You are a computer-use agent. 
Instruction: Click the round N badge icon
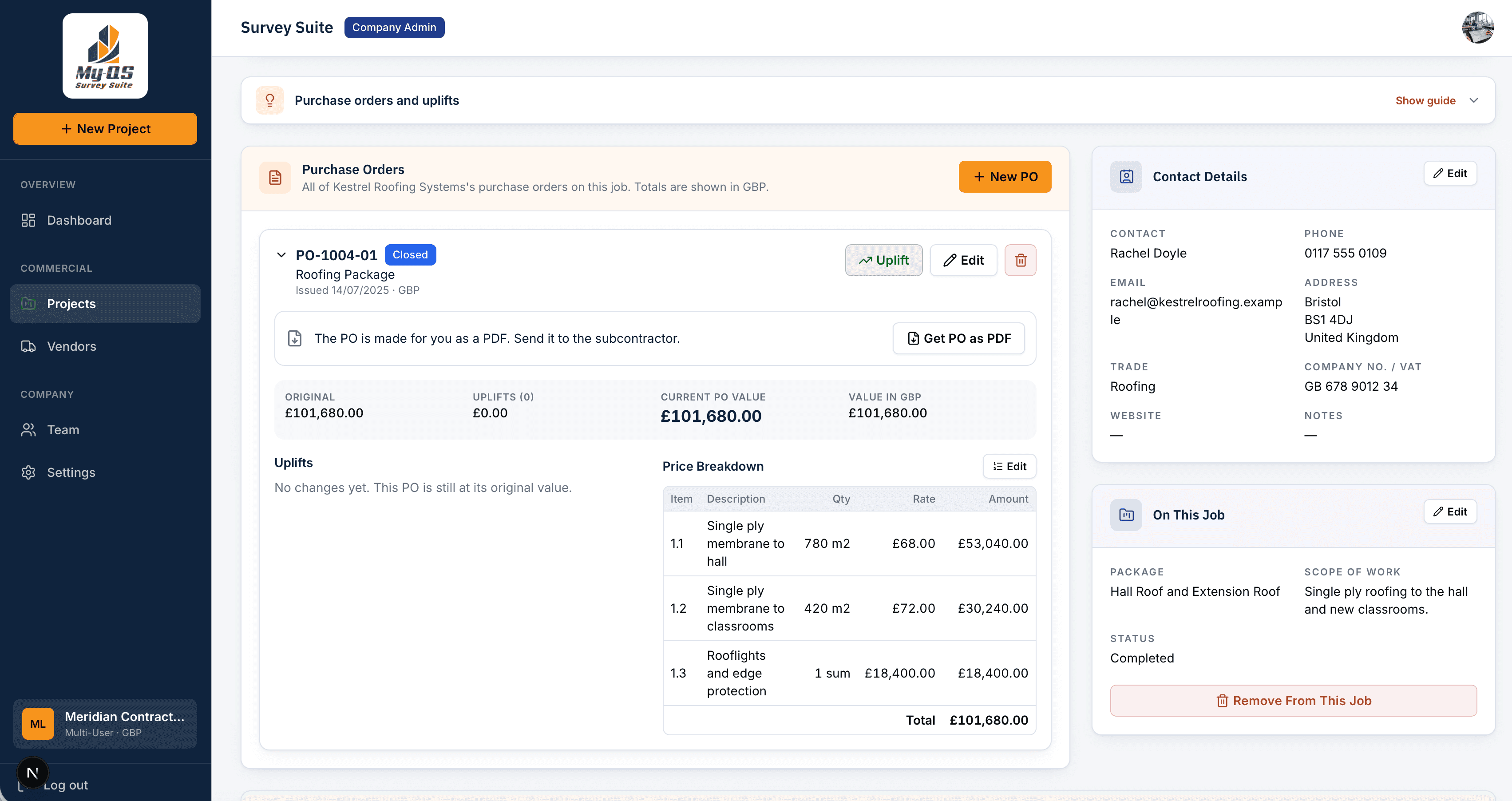[x=33, y=773]
